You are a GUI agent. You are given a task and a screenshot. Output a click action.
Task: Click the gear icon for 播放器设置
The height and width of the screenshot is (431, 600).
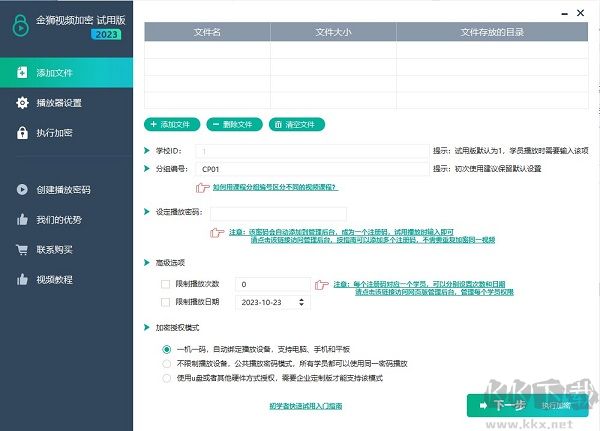click(22, 103)
